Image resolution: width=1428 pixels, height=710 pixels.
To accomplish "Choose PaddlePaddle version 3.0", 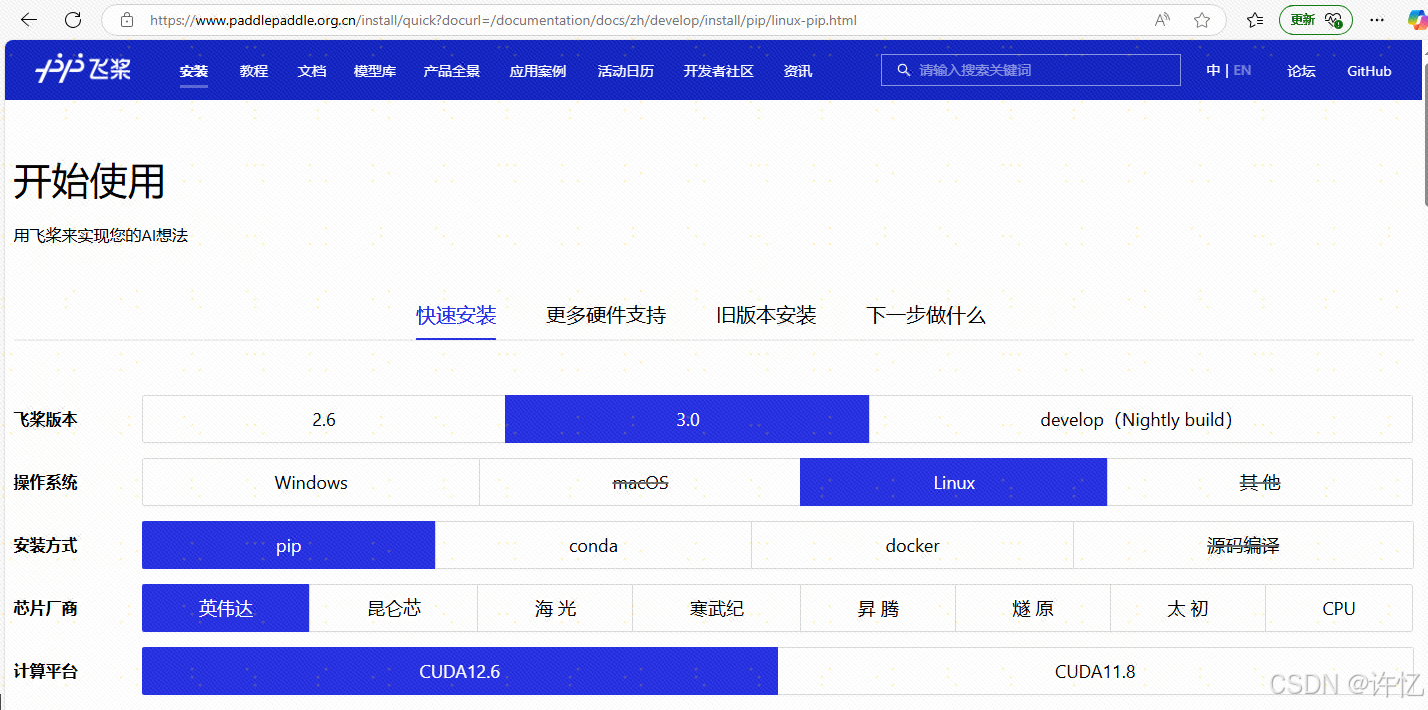I will [x=687, y=419].
